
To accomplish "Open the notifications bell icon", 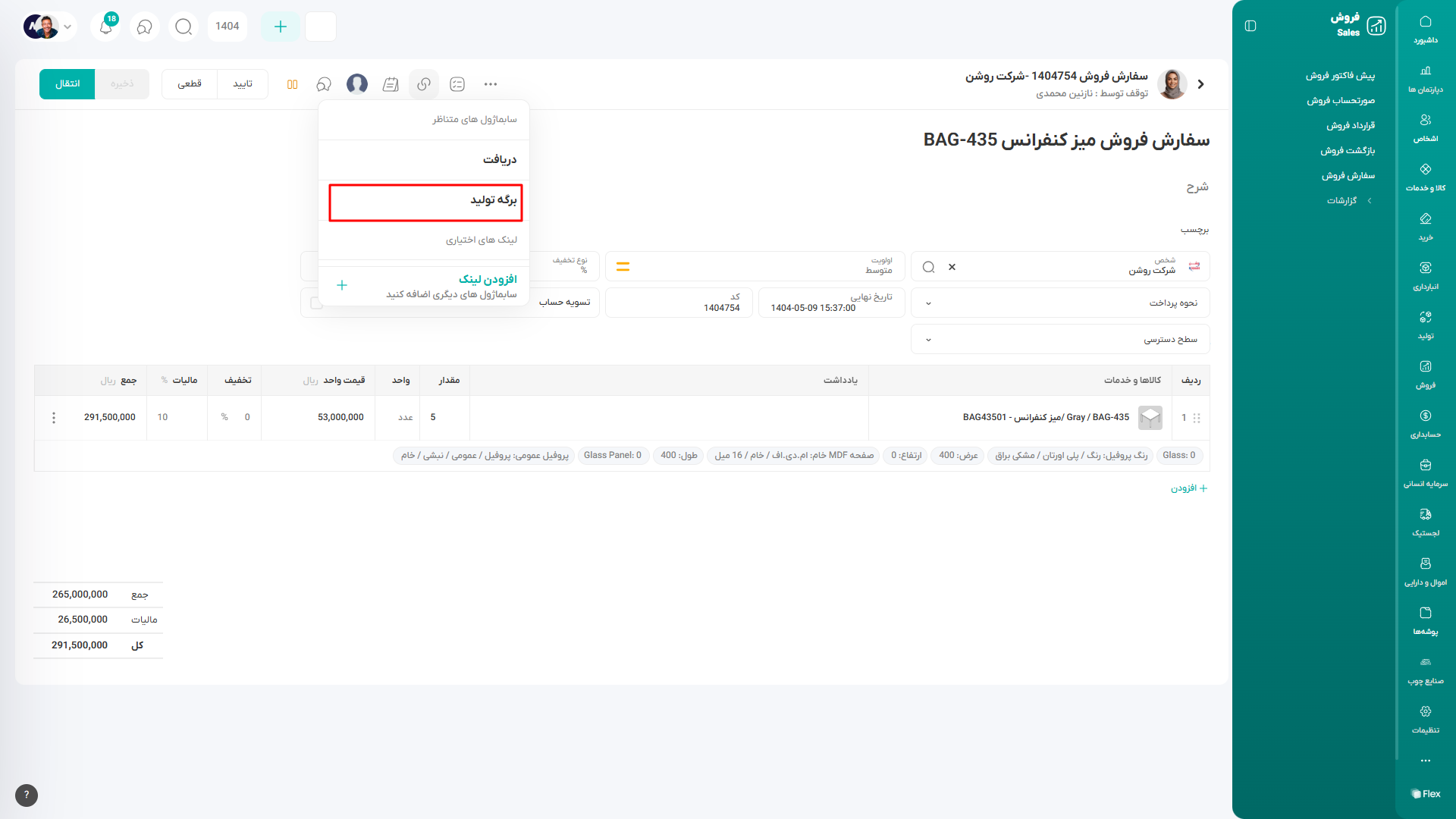I will tap(106, 27).
